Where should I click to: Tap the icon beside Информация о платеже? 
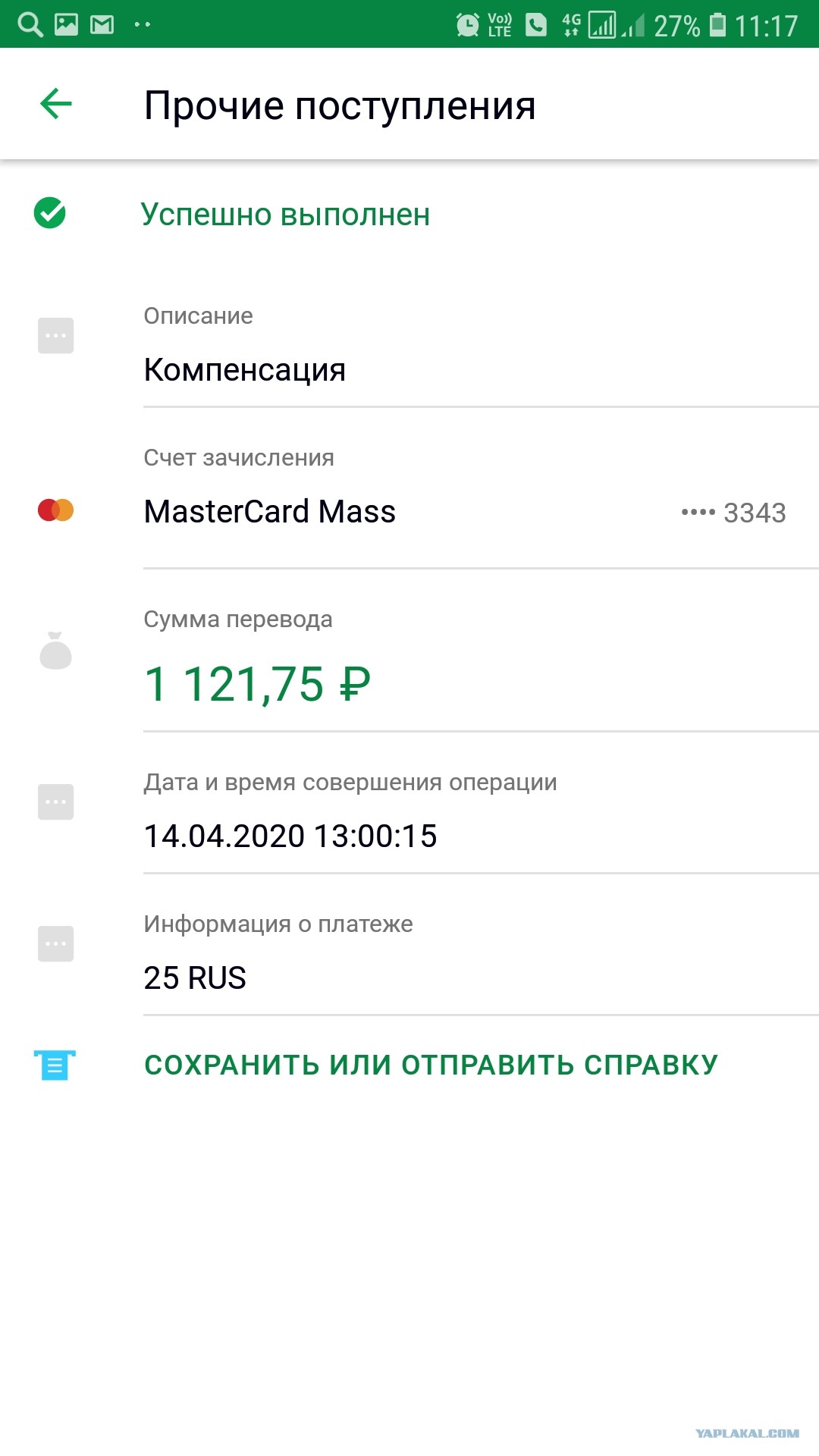pos(56,943)
